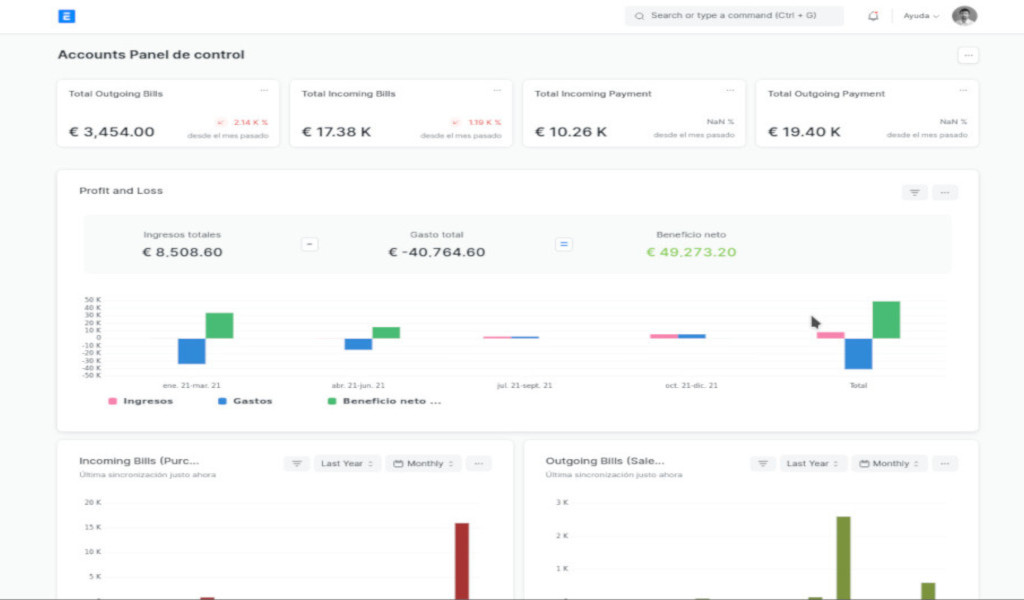
Task: Toggle the Ingresos legend series
Action: (141, 401)
